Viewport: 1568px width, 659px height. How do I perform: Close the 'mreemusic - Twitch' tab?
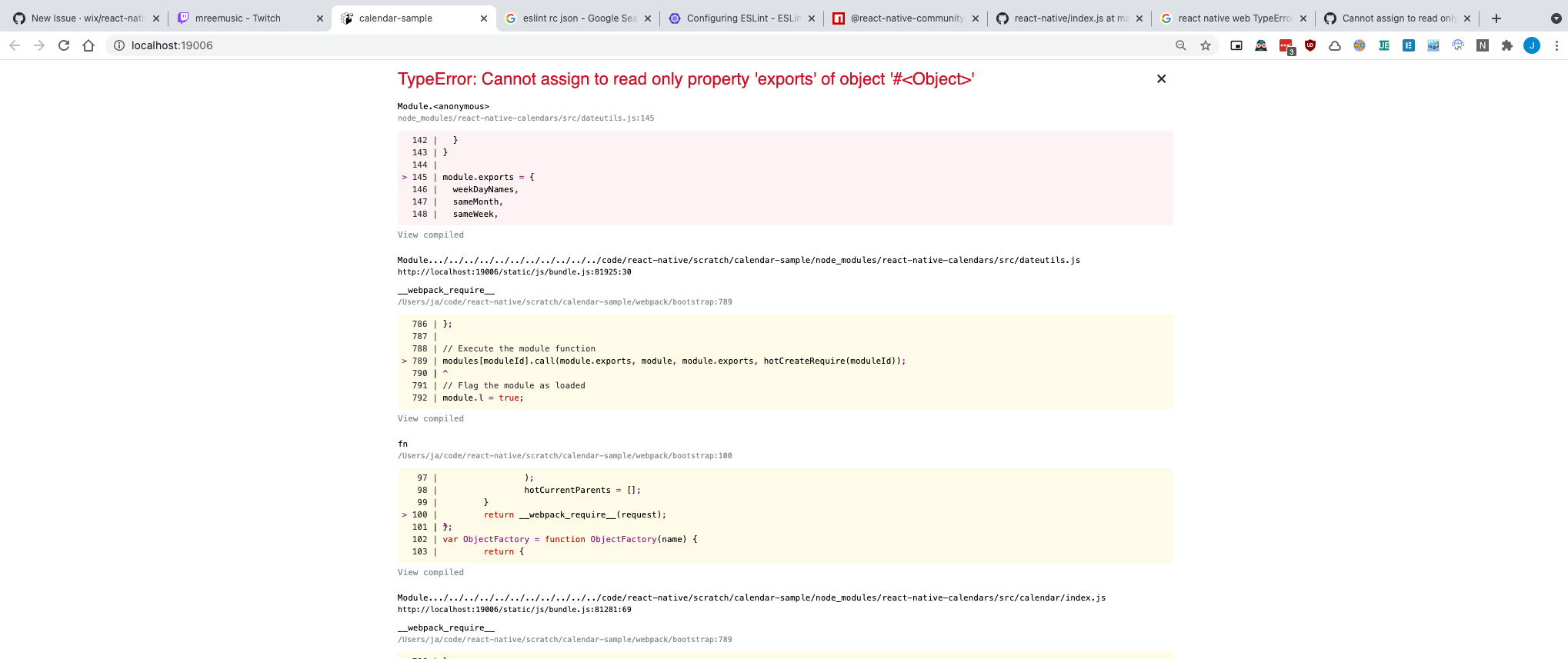(x=320, y=18)
